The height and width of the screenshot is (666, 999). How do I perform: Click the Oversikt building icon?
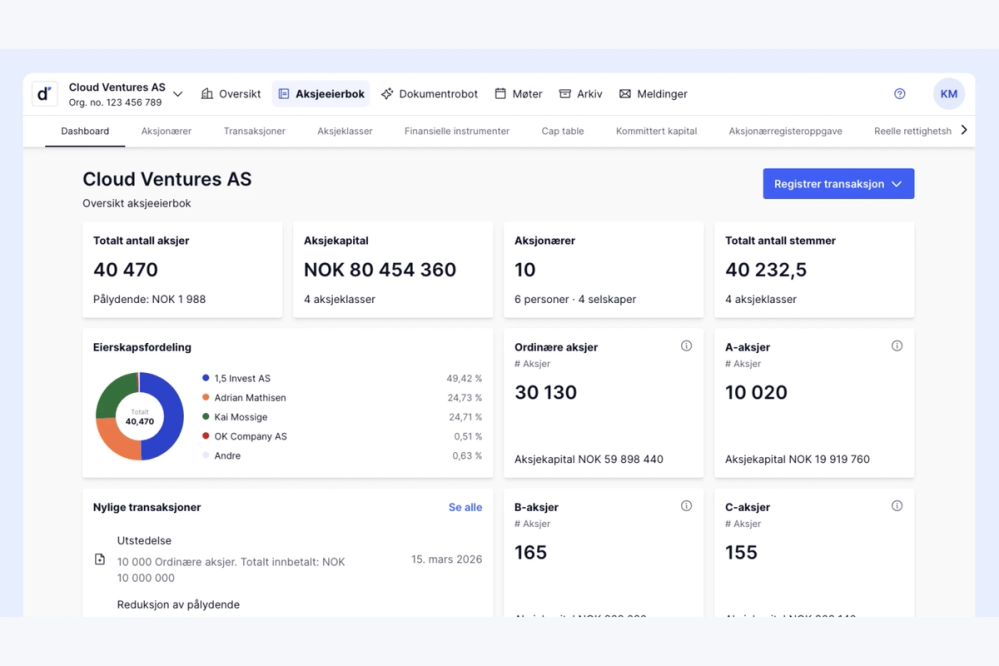click(207, 94)
